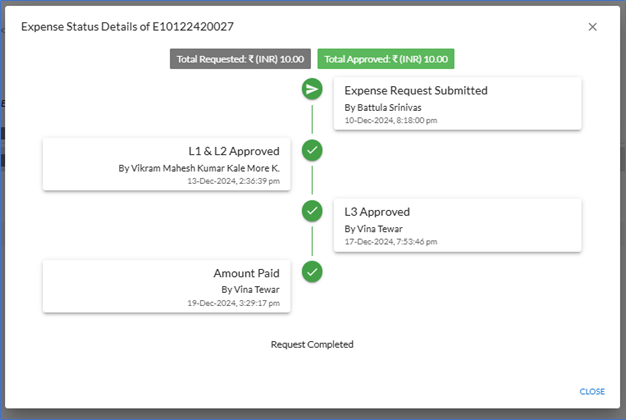Click the Request Completed status text
This screenshot has width=626, height=420.
(312, 345)
